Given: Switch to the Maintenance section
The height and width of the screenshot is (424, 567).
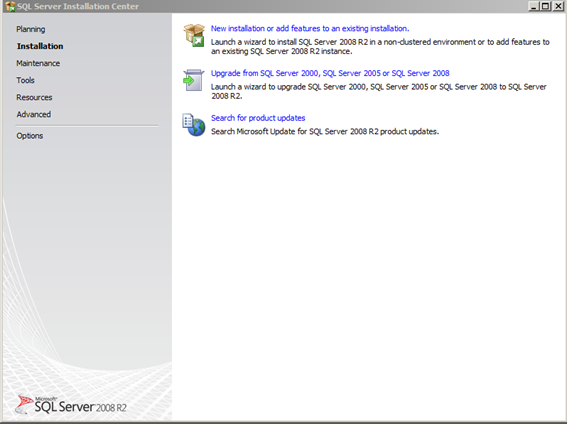Looking at the screenshot, I should [38, 63].
